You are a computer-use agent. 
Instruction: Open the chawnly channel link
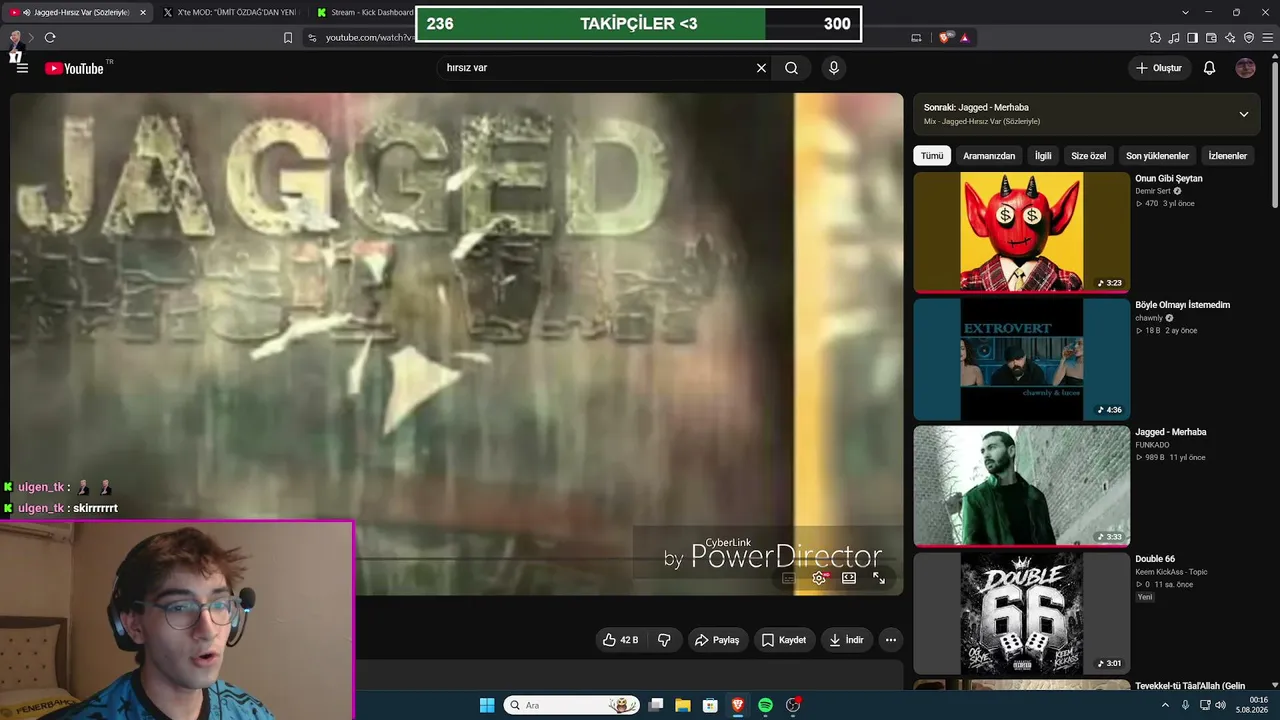click(x=1149, y=318)
